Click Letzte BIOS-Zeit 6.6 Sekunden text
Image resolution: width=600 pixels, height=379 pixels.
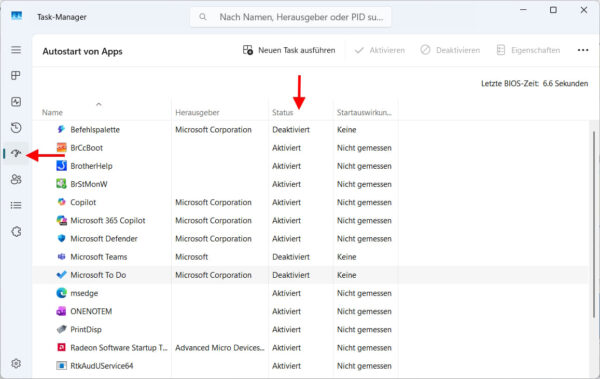(535, 83)
